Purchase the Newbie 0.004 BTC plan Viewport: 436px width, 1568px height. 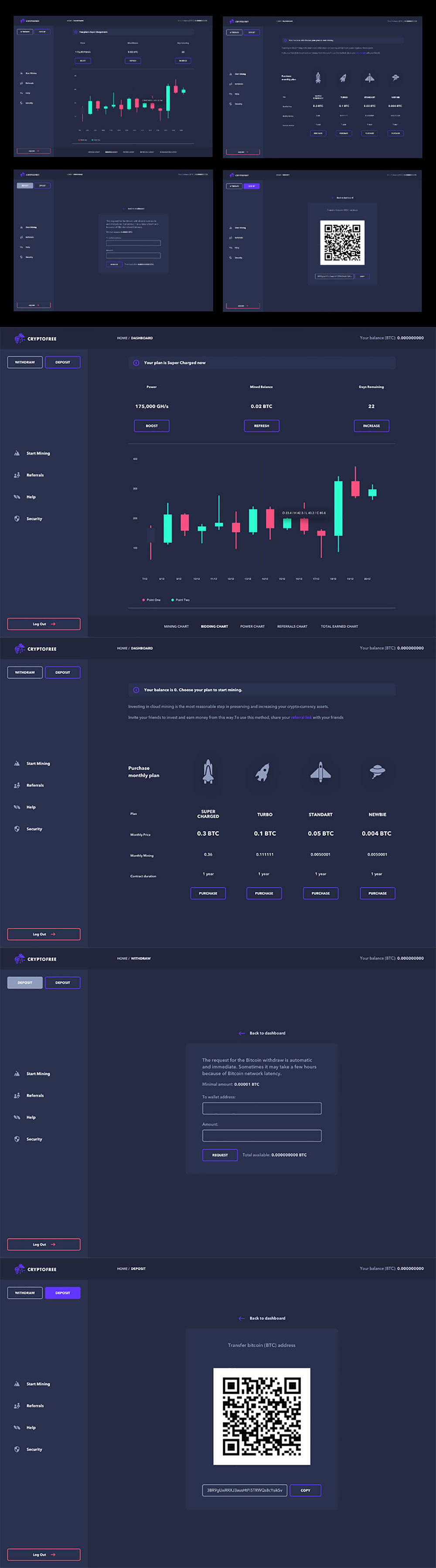click(x=378, y=893)
